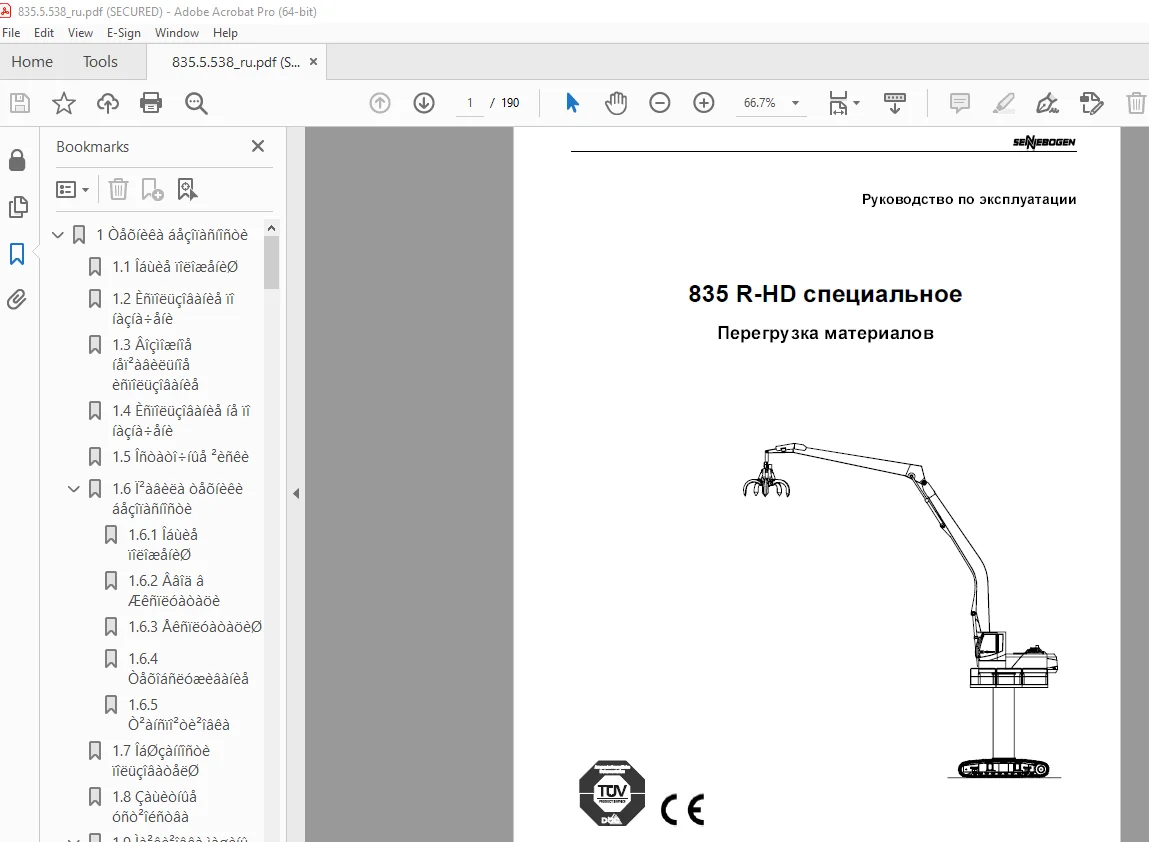Switch to the Home tab
The height and width of the screenshot is (842, 1149).
click(32, 62)
